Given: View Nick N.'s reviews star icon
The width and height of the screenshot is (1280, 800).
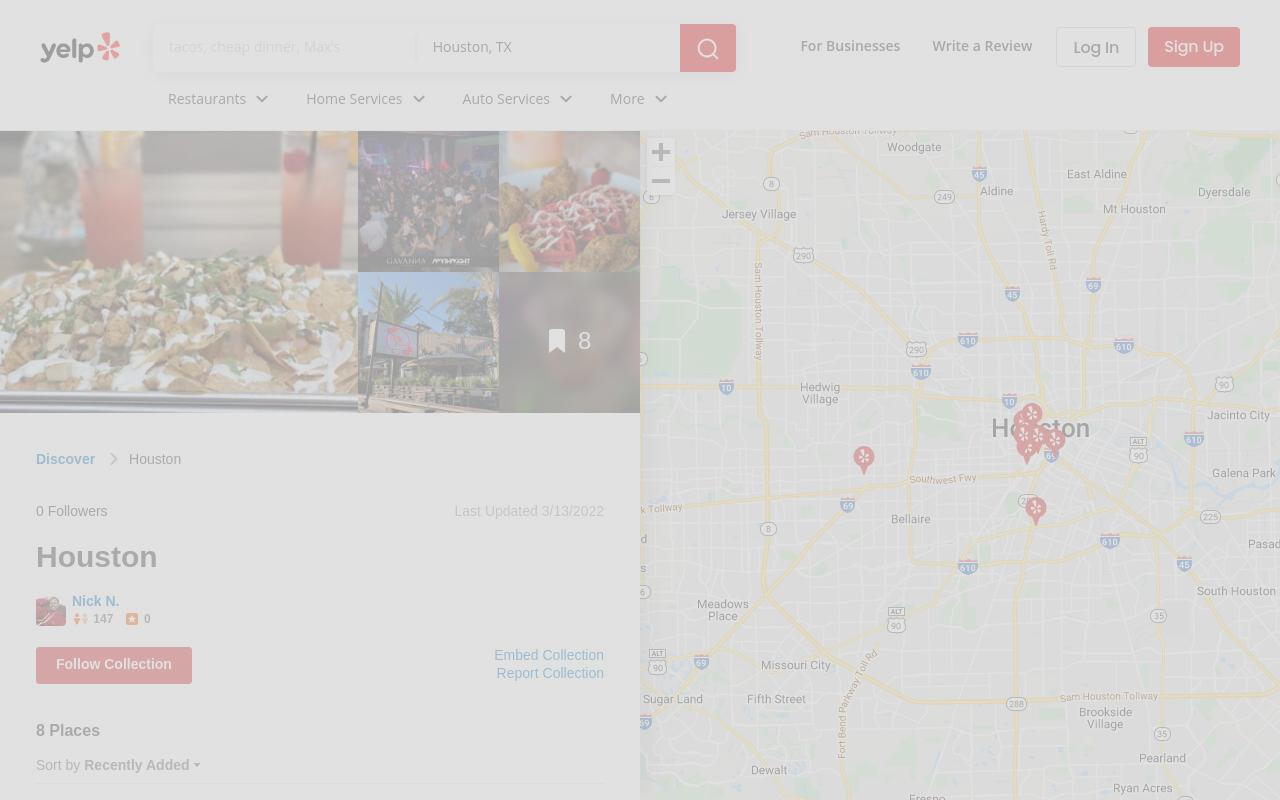Looking at the screenshot, I should (132, 619).
